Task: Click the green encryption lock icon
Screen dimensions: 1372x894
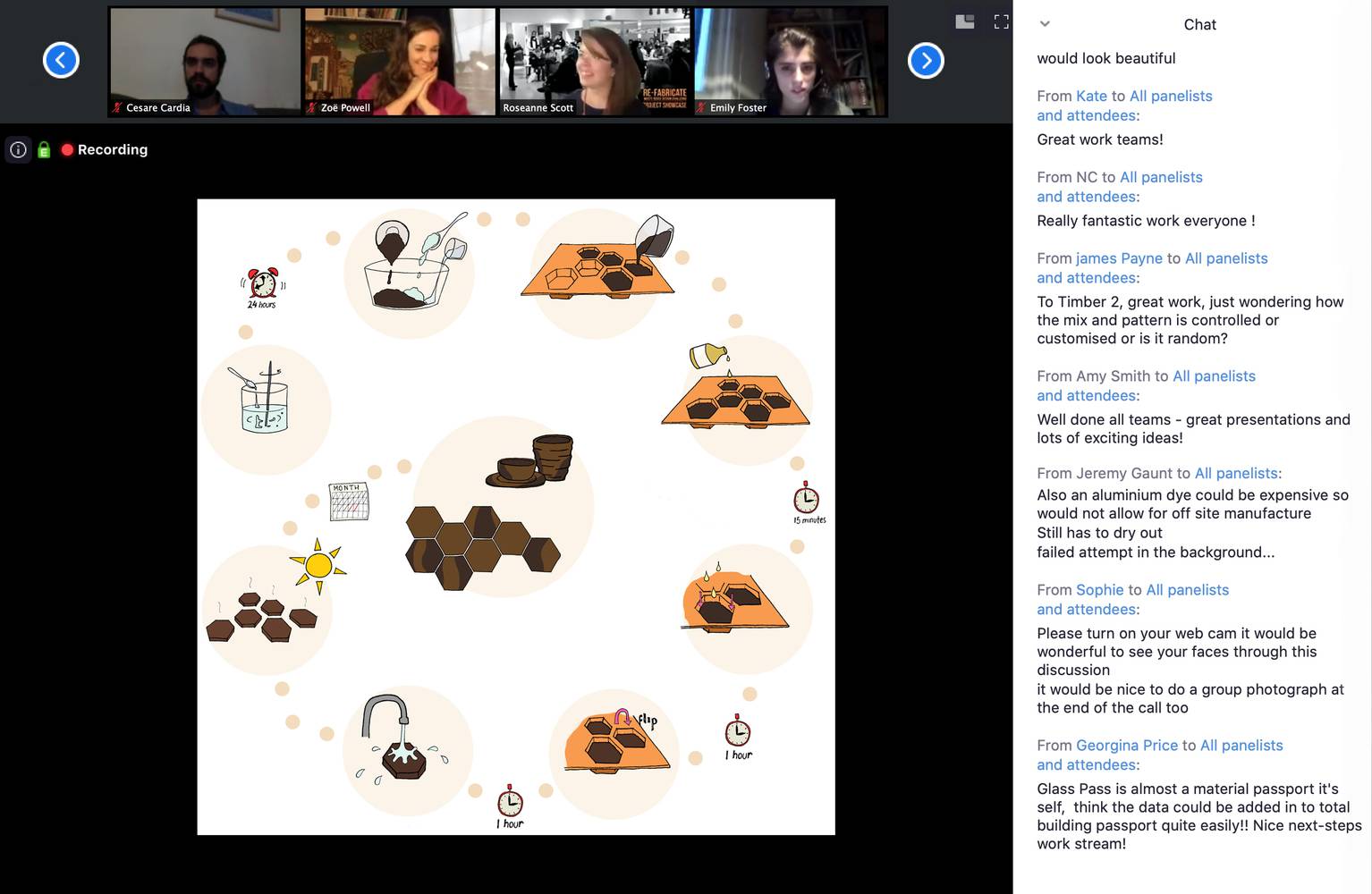Action: point(44,150)
